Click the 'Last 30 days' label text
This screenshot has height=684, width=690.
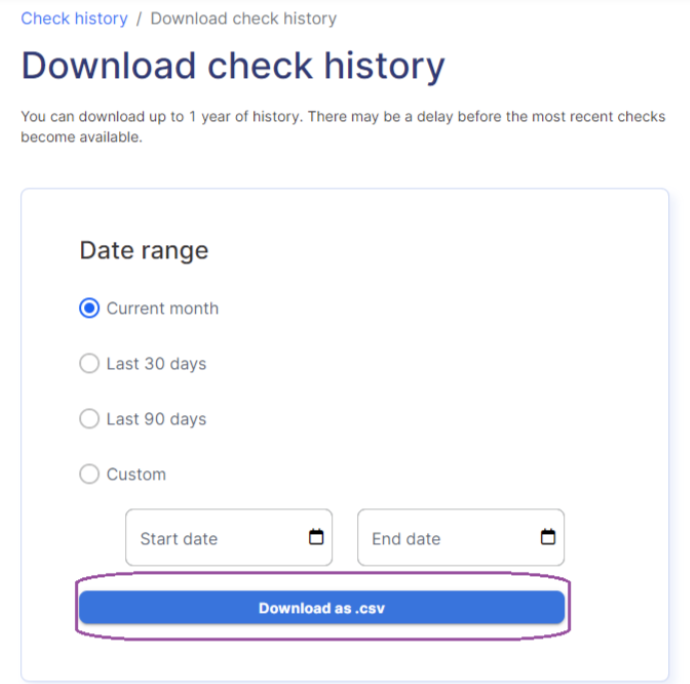(x=156, y=364)
